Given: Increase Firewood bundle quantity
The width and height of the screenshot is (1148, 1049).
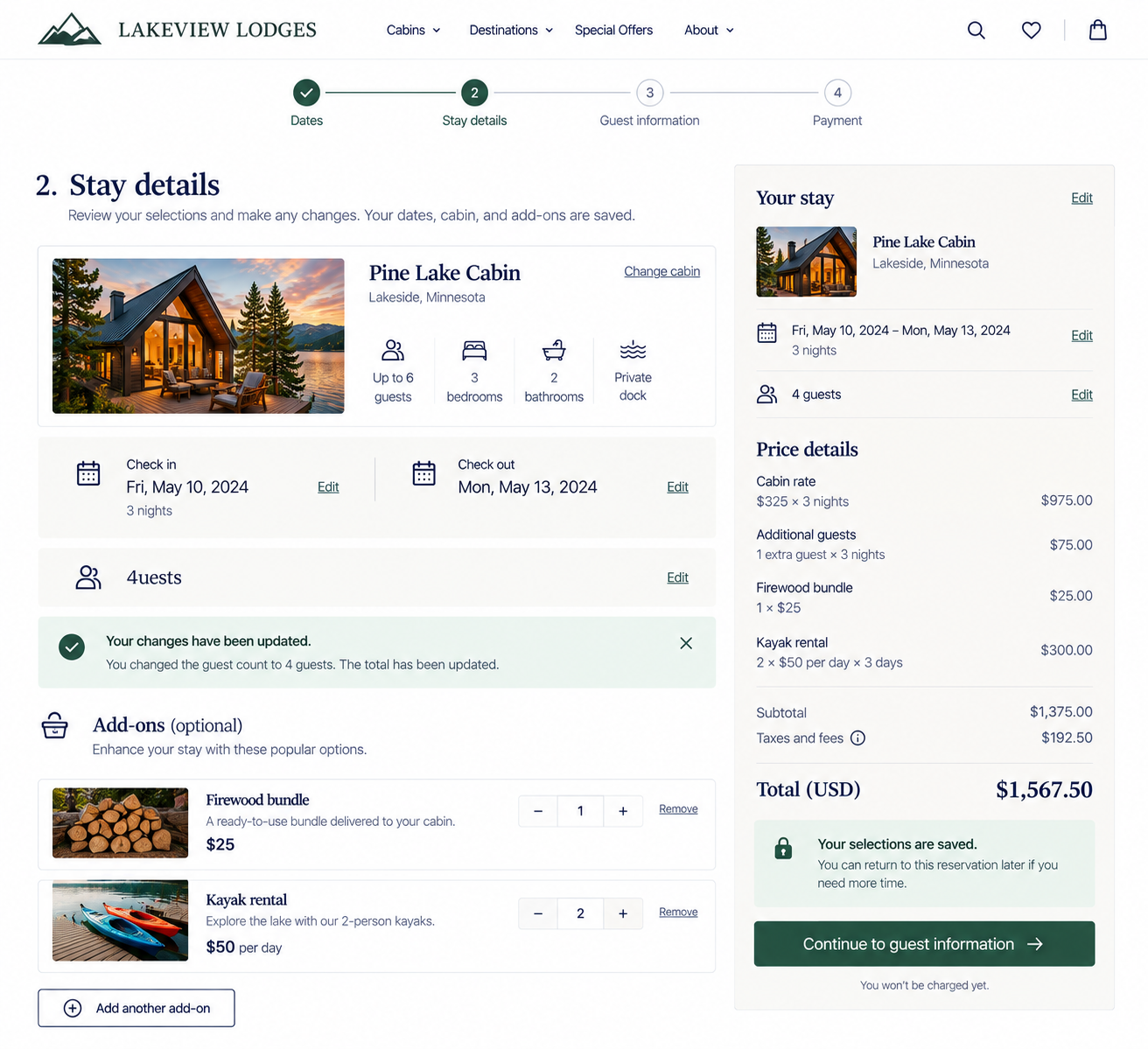Looking at the screenshot, I should 623,811.
